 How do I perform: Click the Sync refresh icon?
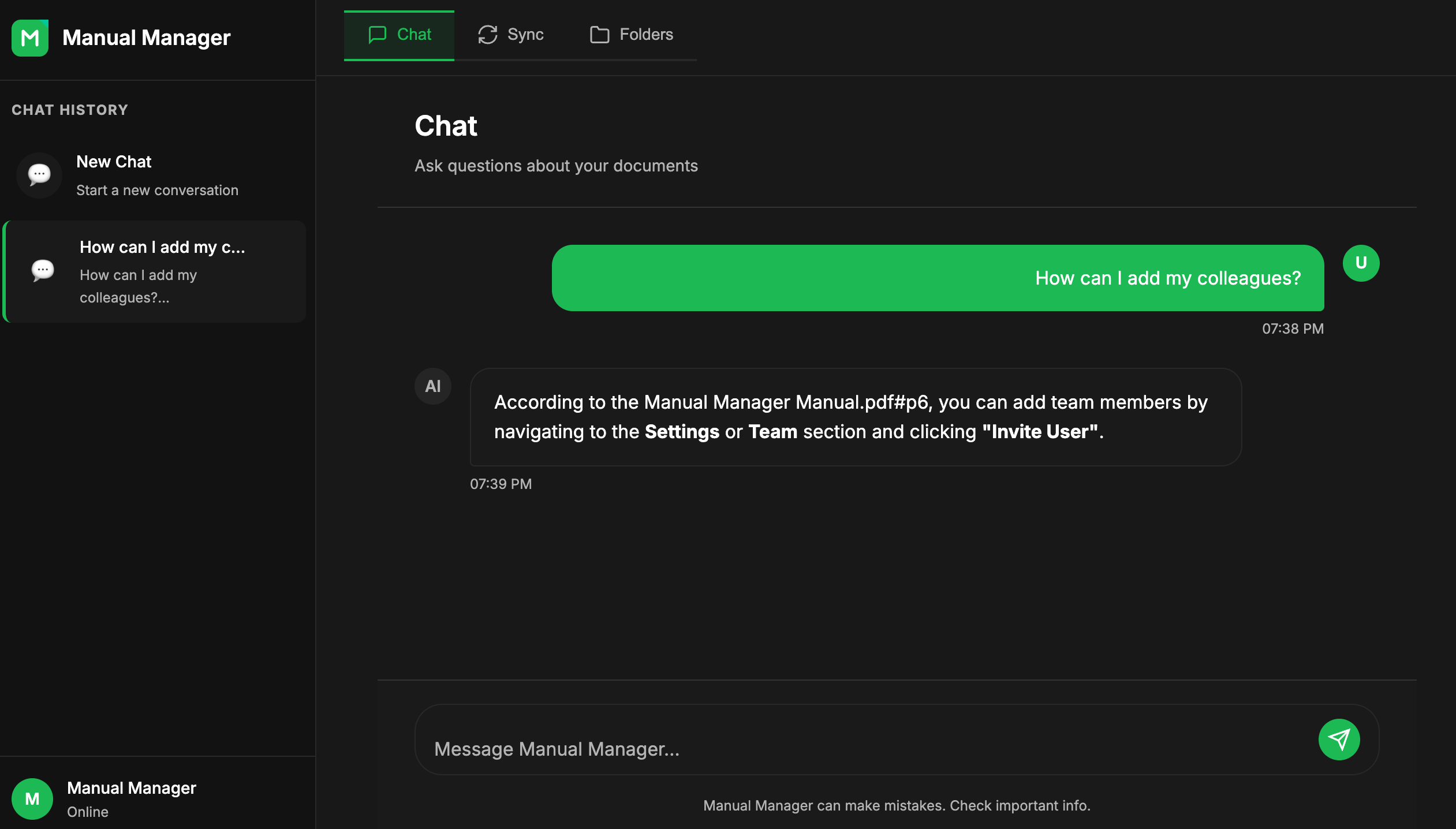(487, 35)
